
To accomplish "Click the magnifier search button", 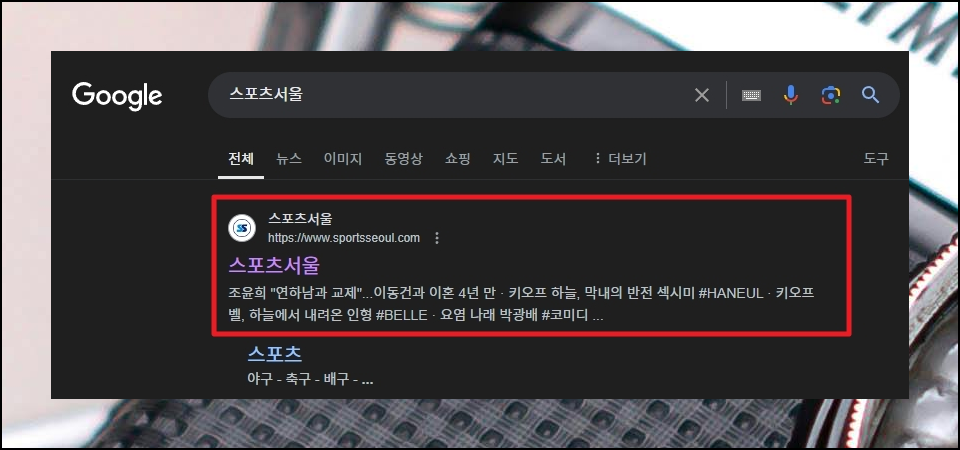I will tap(870, 95).
